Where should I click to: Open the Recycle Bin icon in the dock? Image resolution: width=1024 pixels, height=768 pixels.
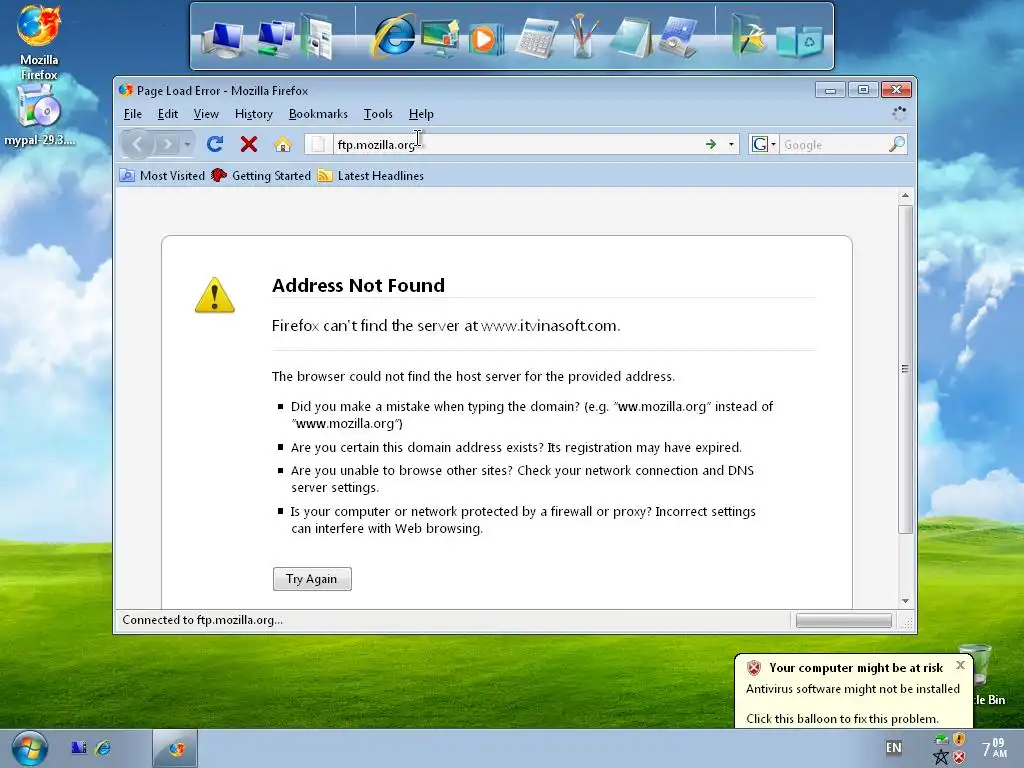(799, 39)
